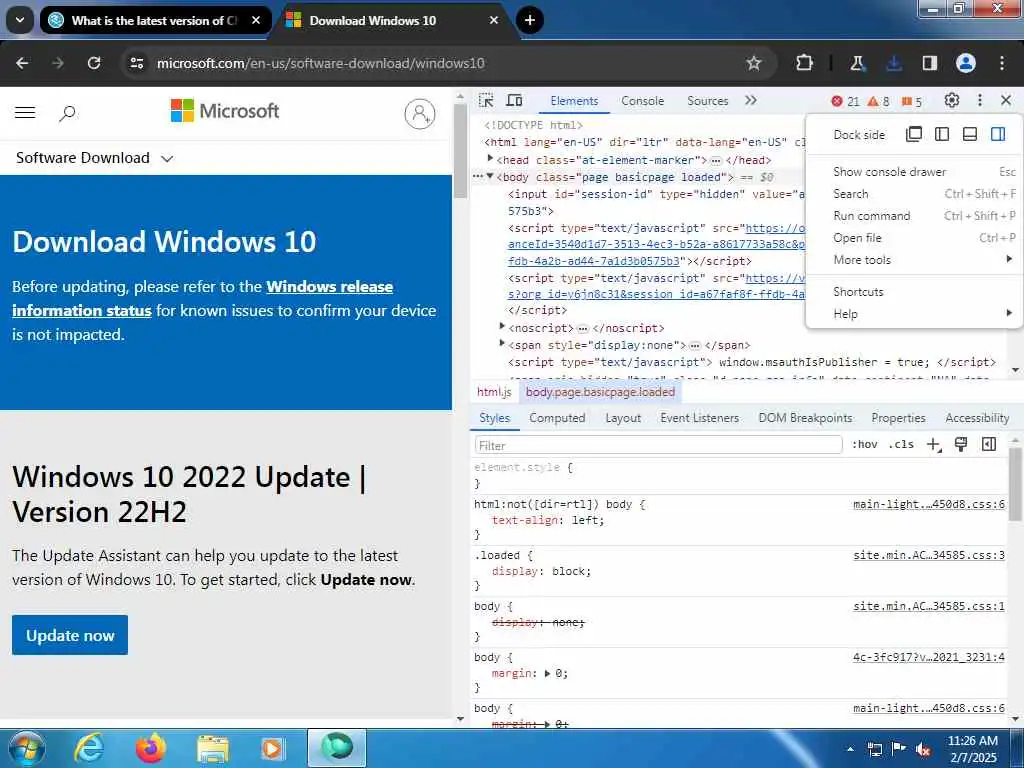Open the Computed styles tab

click(x=557, y=418)
